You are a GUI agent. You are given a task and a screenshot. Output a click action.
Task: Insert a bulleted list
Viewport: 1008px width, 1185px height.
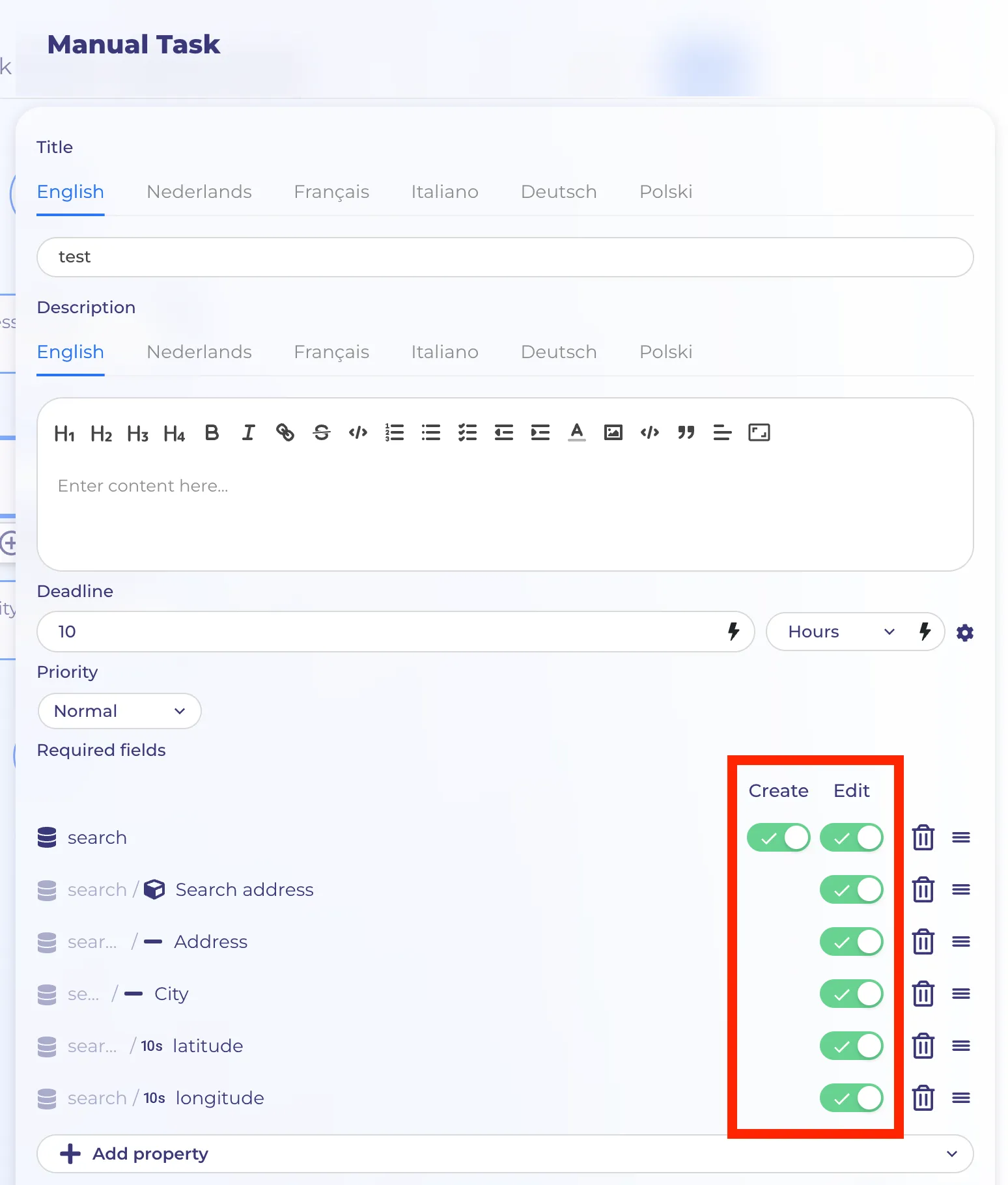[x=431, y=432]
